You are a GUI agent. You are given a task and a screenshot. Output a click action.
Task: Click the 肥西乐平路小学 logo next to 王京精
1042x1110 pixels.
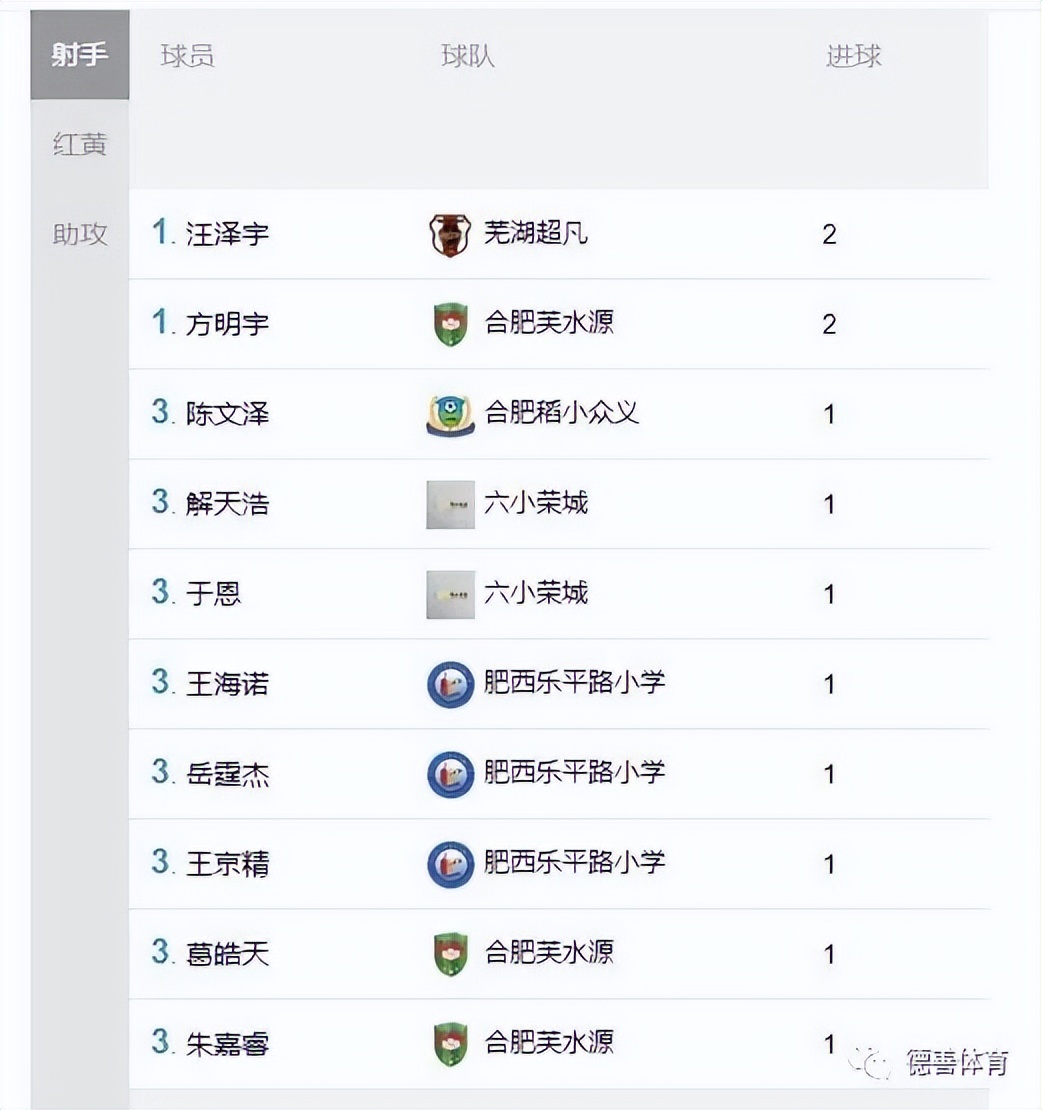pyautogui.click(x=450, y=863)
